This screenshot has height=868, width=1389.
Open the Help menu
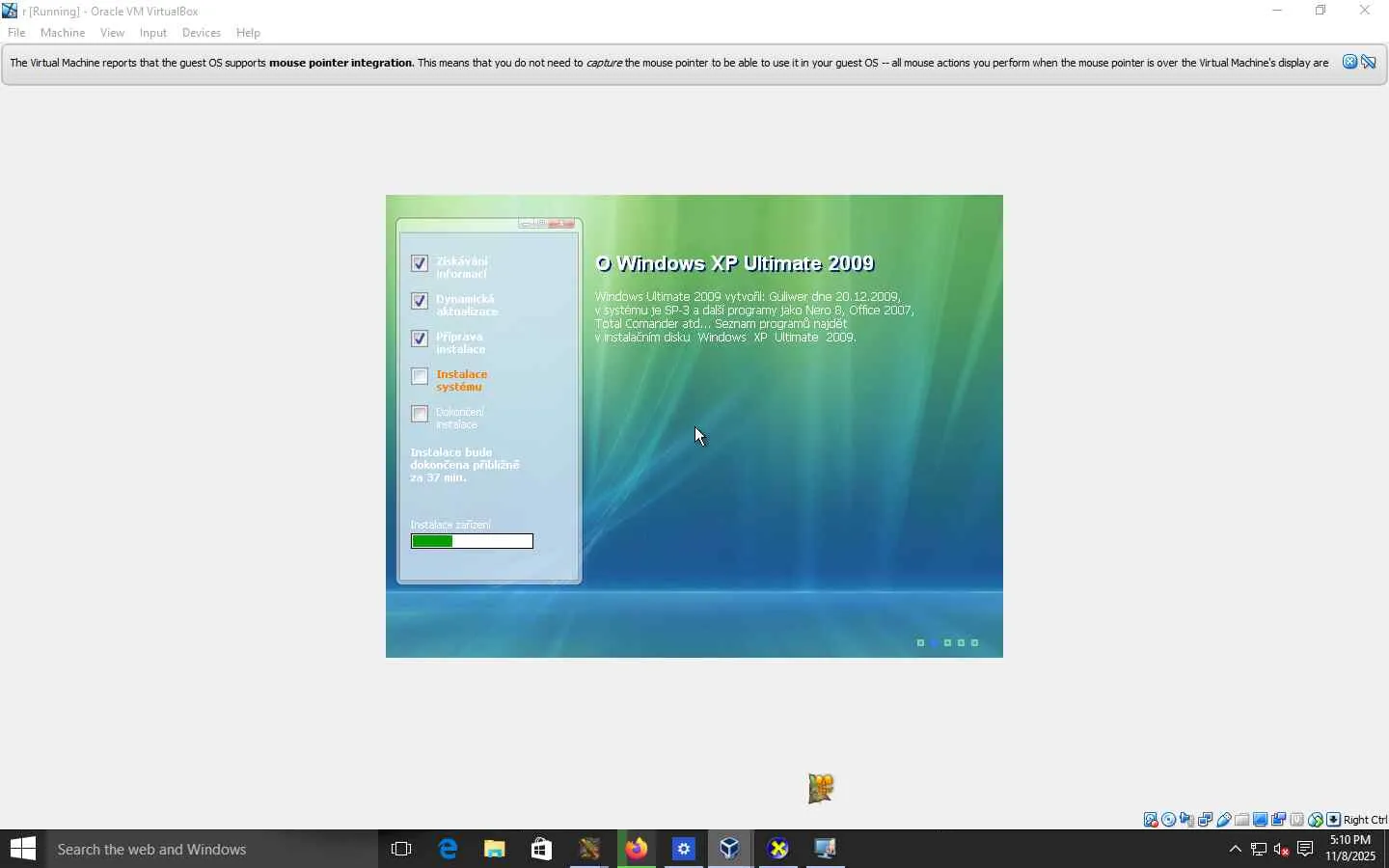click(248, 33)
